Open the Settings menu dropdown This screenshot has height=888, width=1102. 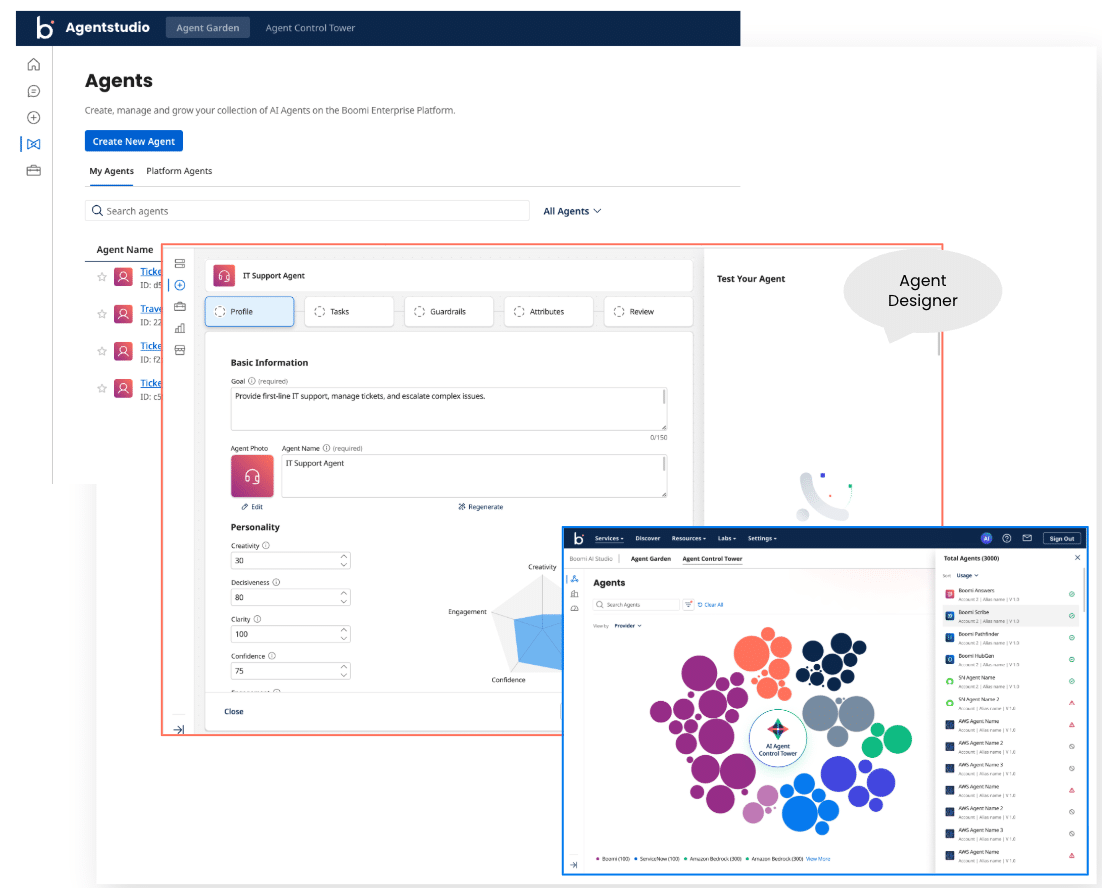762,538
